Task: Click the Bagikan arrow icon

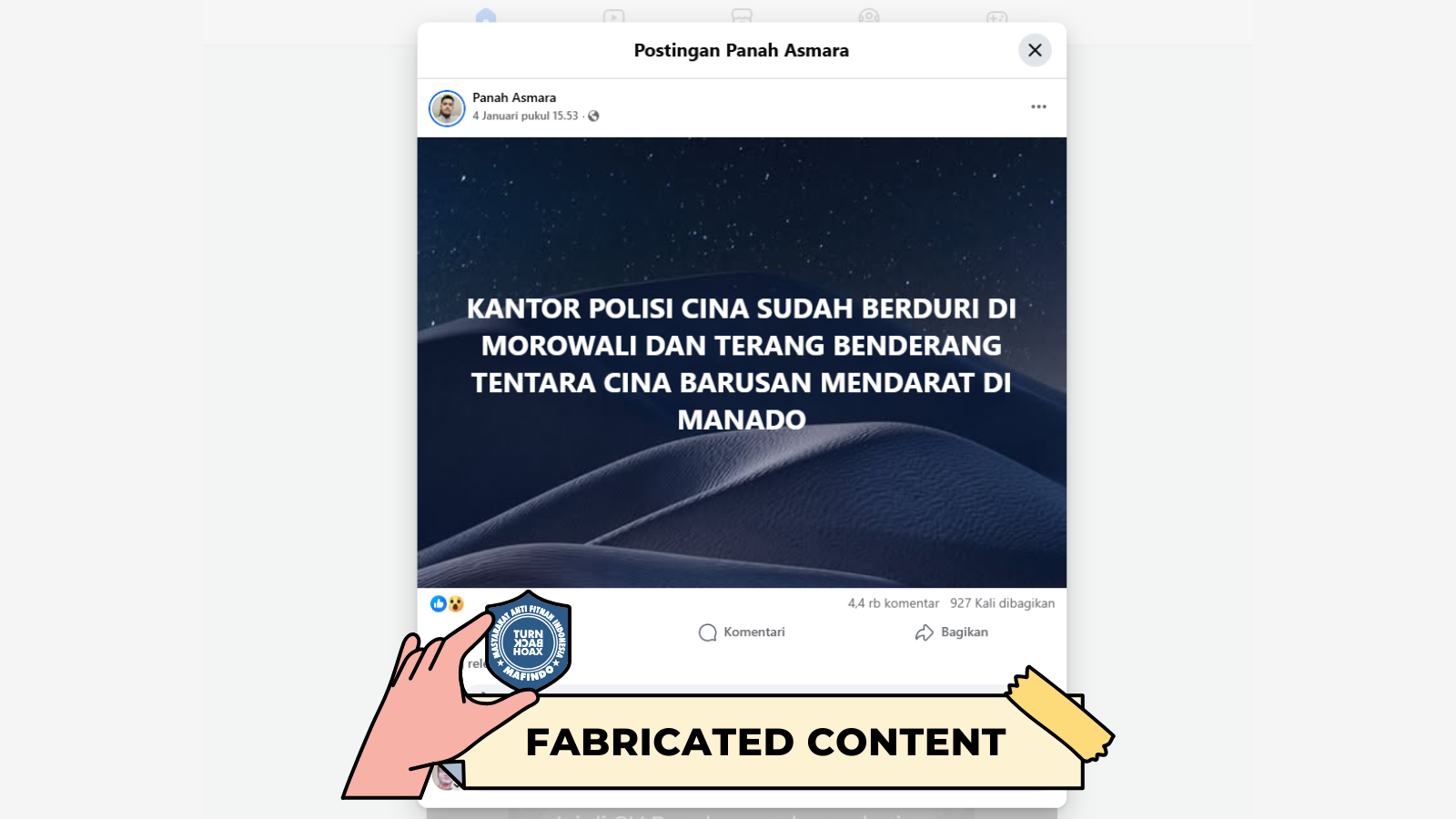Action: (925, 632)
